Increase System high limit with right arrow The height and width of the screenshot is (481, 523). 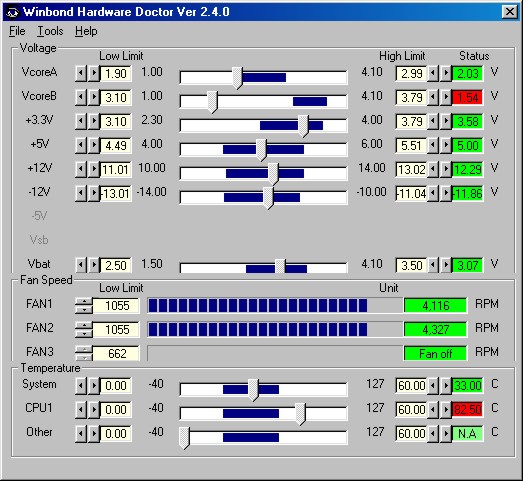click(x=446, y=385)
